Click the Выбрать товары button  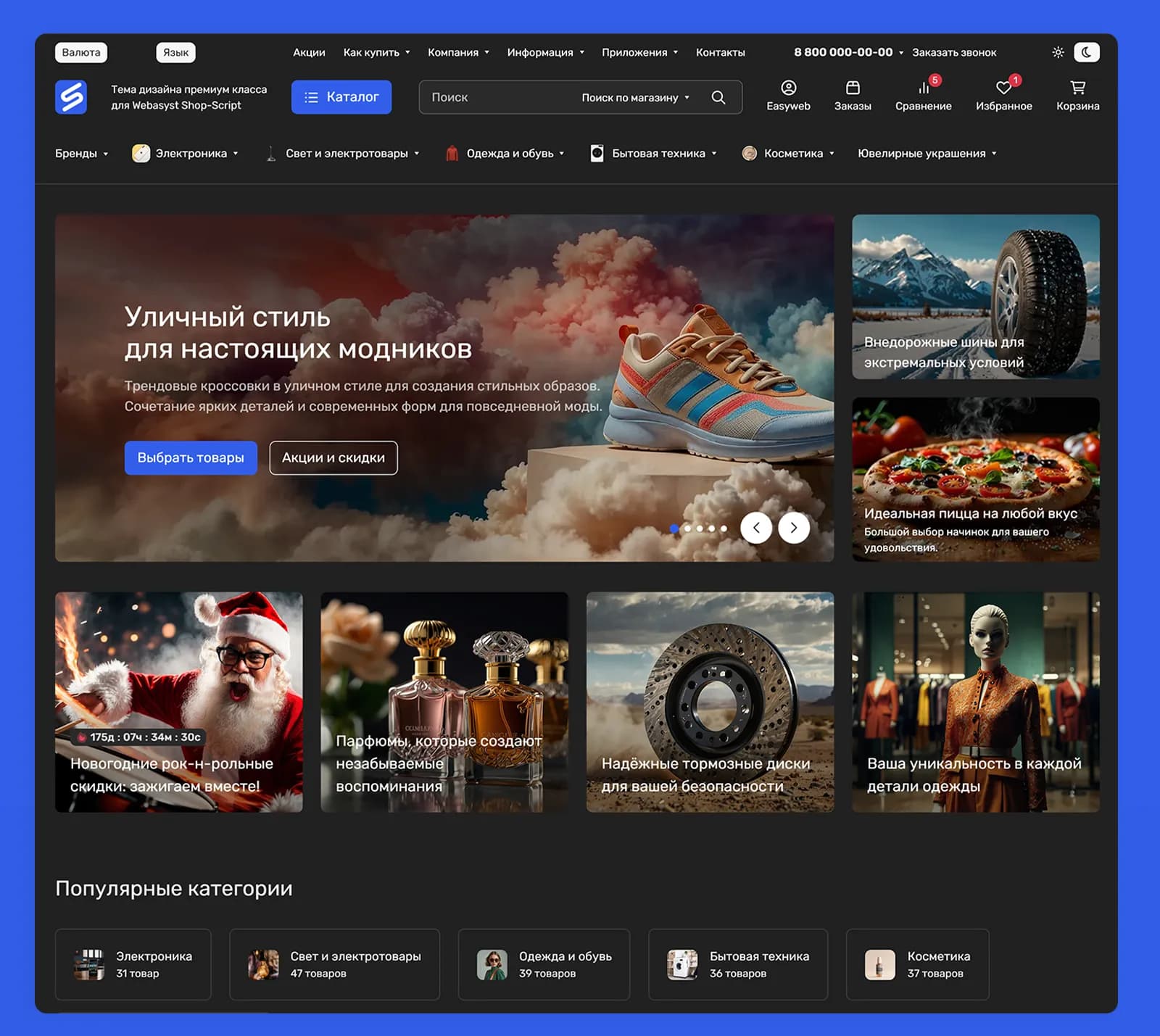point(191,457)
